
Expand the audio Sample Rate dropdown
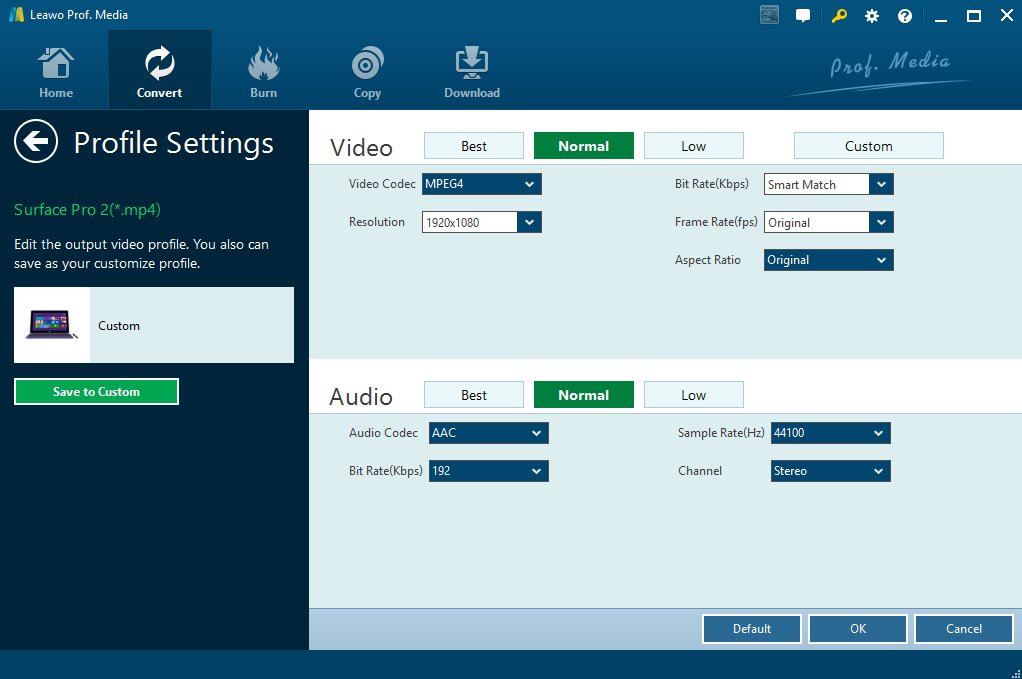tap(878, 433)
